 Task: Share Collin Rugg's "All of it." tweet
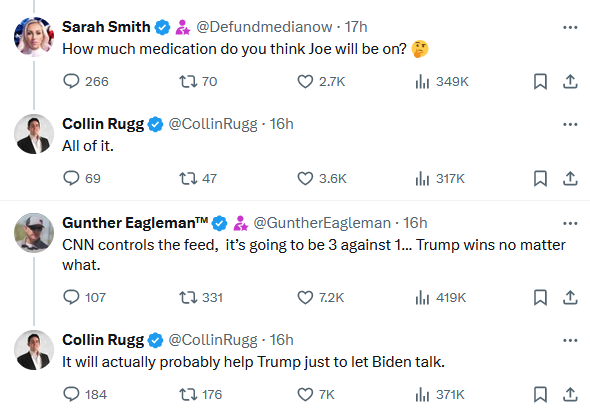570,178
